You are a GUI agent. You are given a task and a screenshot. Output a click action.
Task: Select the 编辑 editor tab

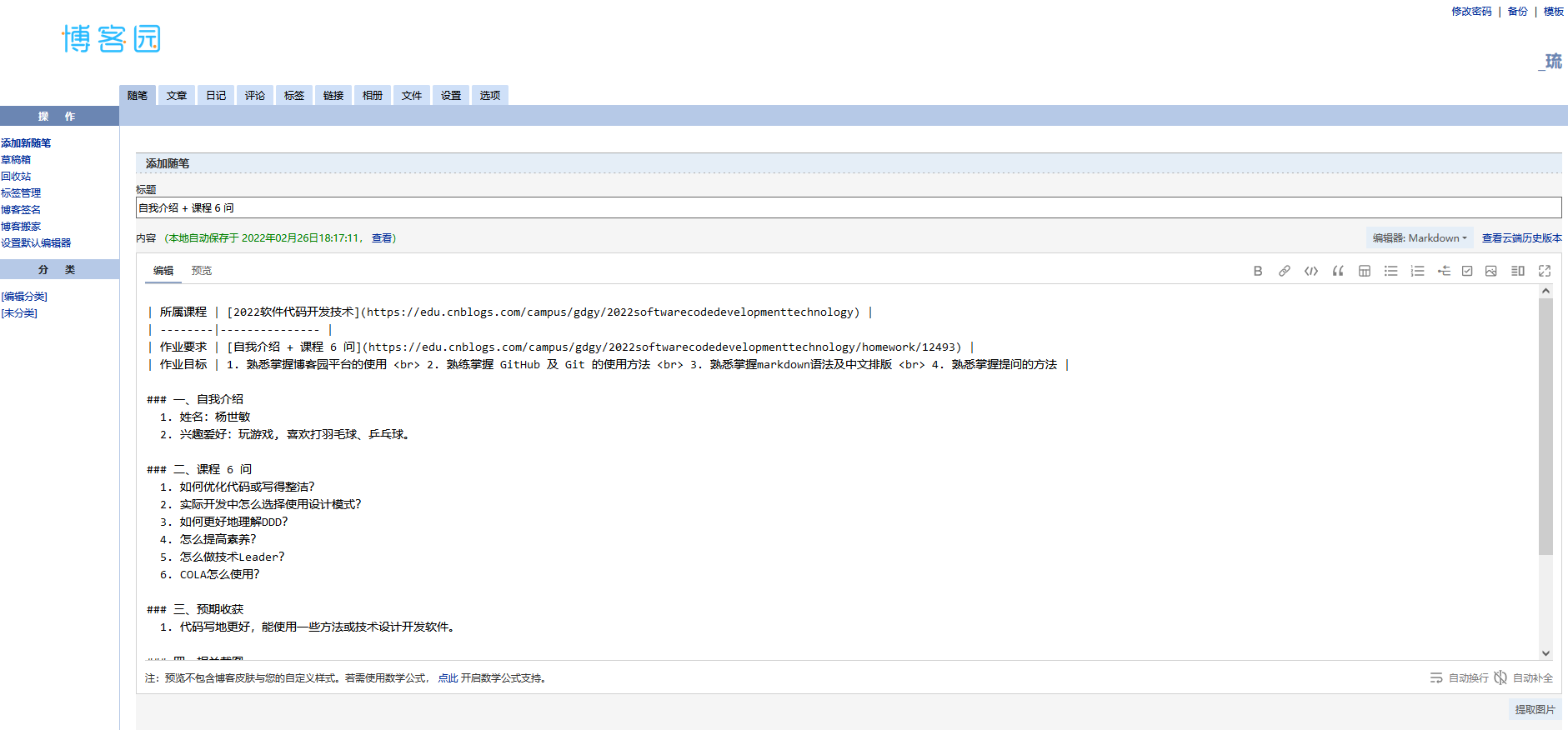163,271
